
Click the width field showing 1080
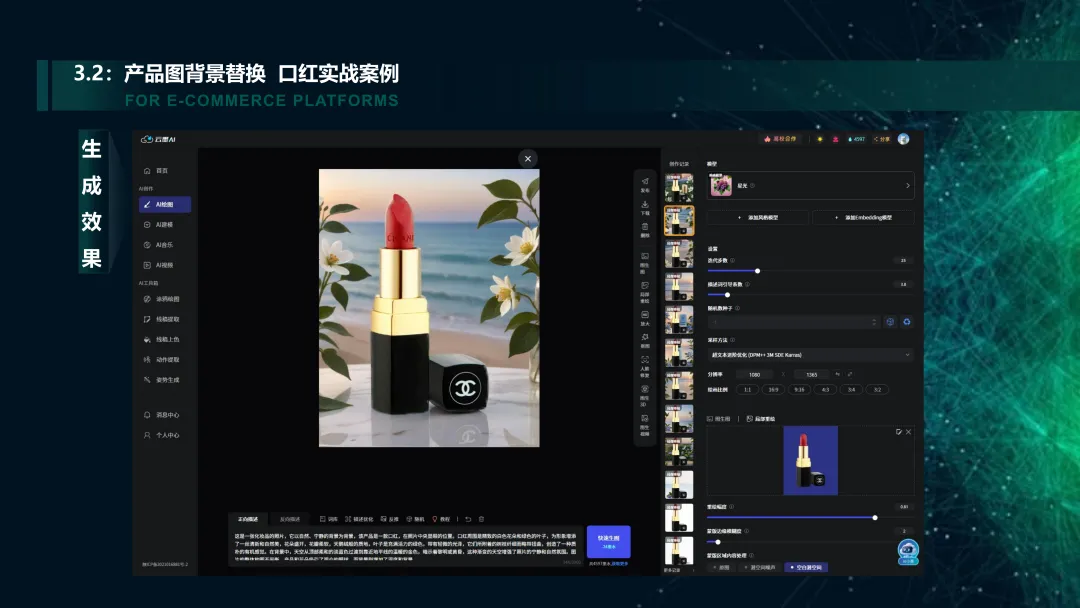click(755, 375)
